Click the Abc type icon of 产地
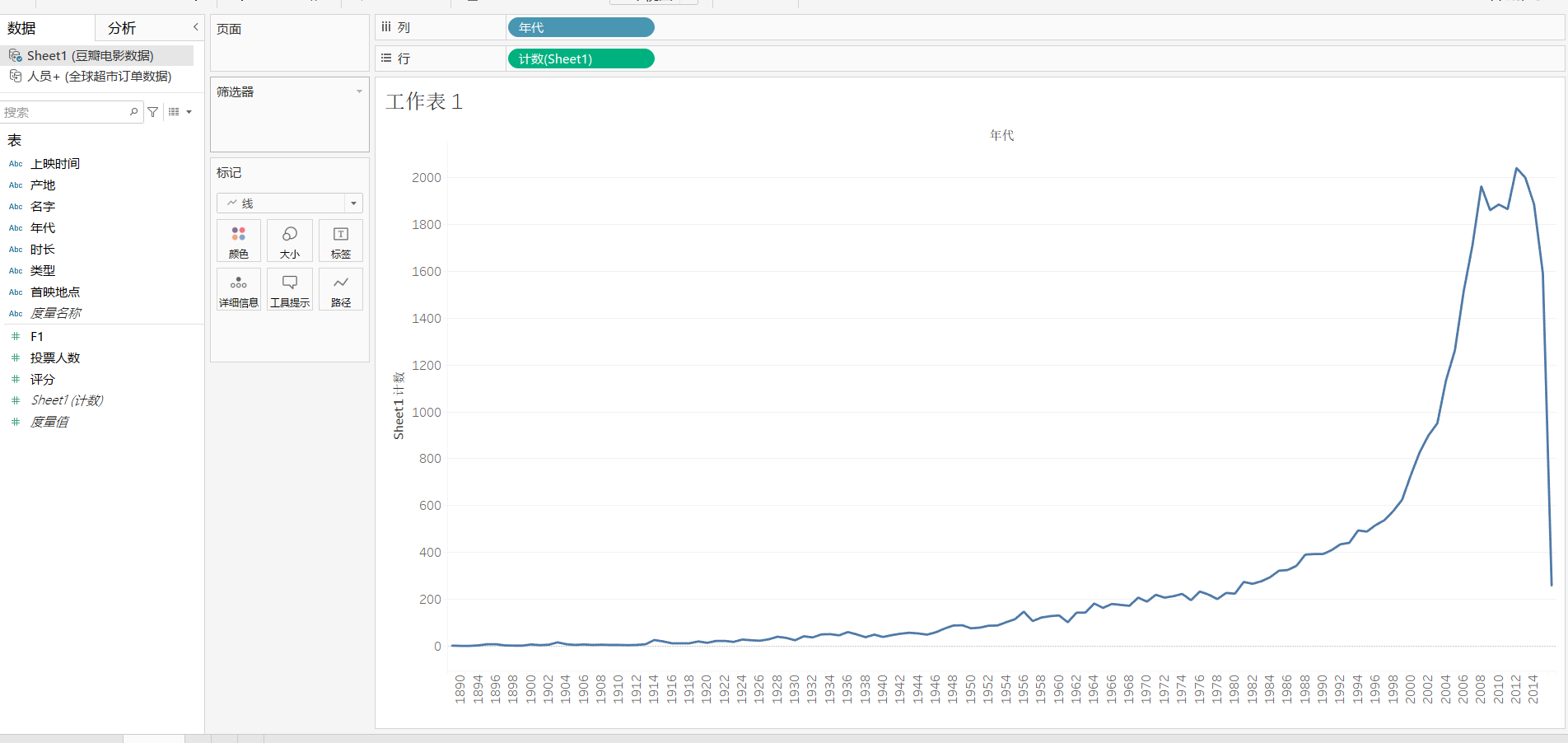 (x=16, y=185)
